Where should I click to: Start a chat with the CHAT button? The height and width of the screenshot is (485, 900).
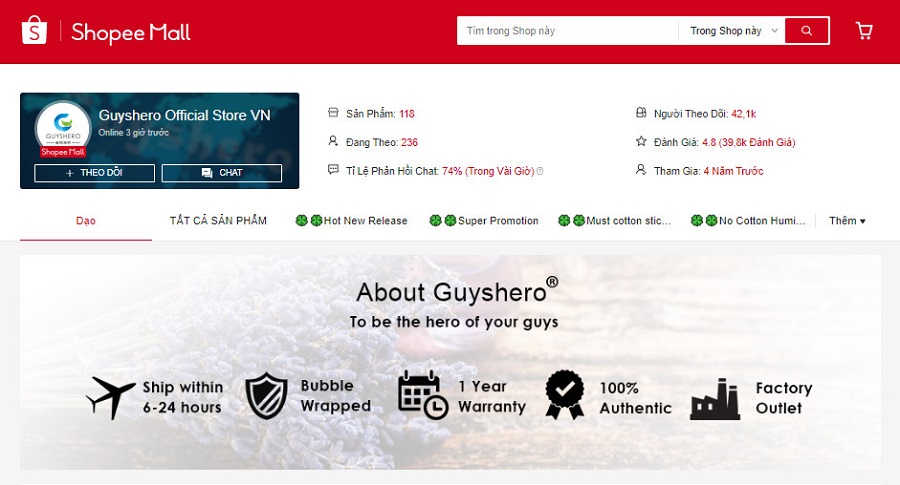tap(228, 173)
